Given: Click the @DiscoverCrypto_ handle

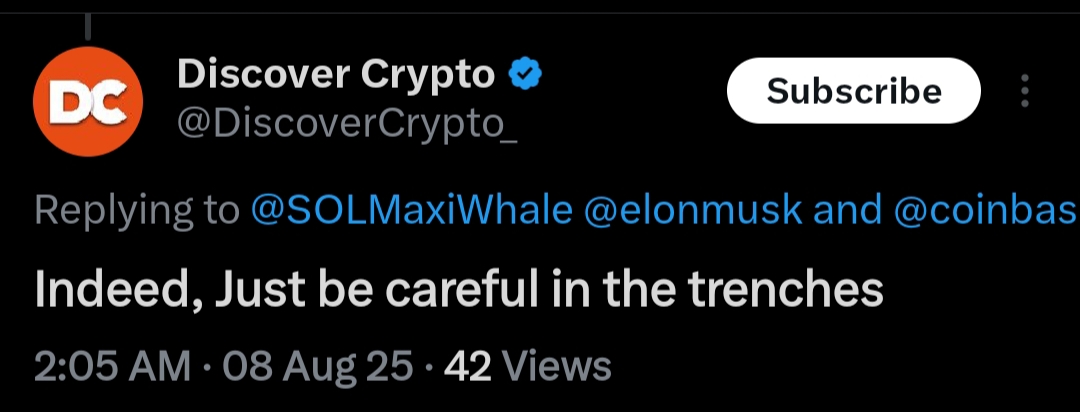Looking at the screenshot, I should (x=347, y=123).
